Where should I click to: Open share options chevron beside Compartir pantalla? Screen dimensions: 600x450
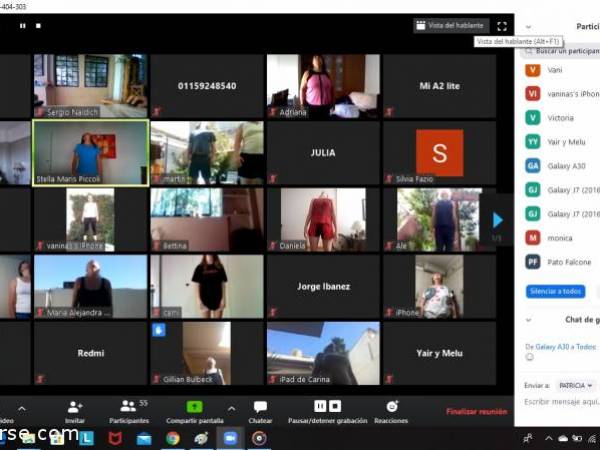(x=232, y=409)
